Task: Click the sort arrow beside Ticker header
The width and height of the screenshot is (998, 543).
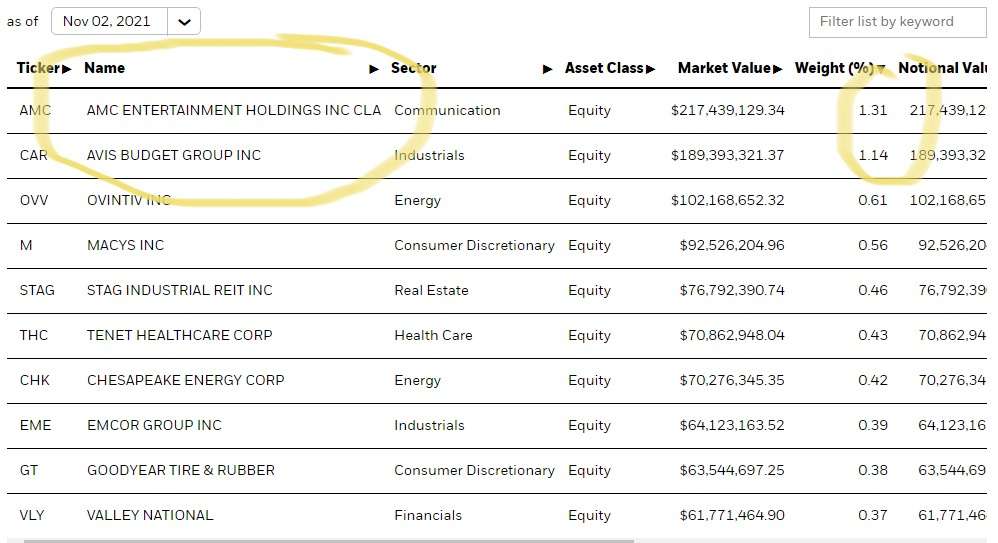Action: (x=67, y=69)
